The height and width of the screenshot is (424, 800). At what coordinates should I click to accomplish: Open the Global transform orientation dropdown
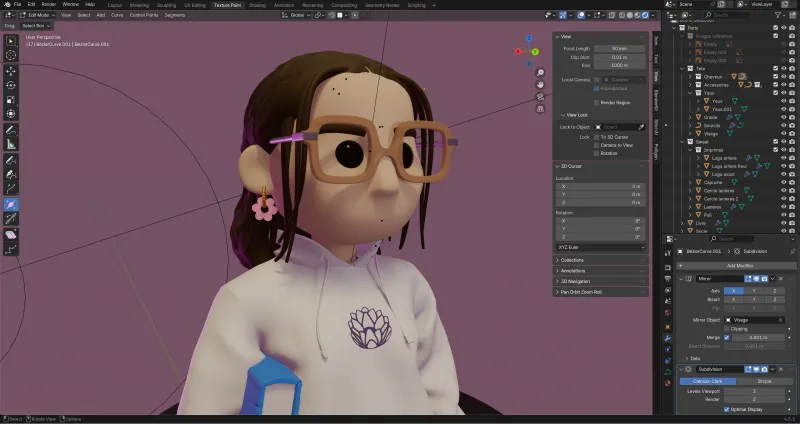[295, 15]
